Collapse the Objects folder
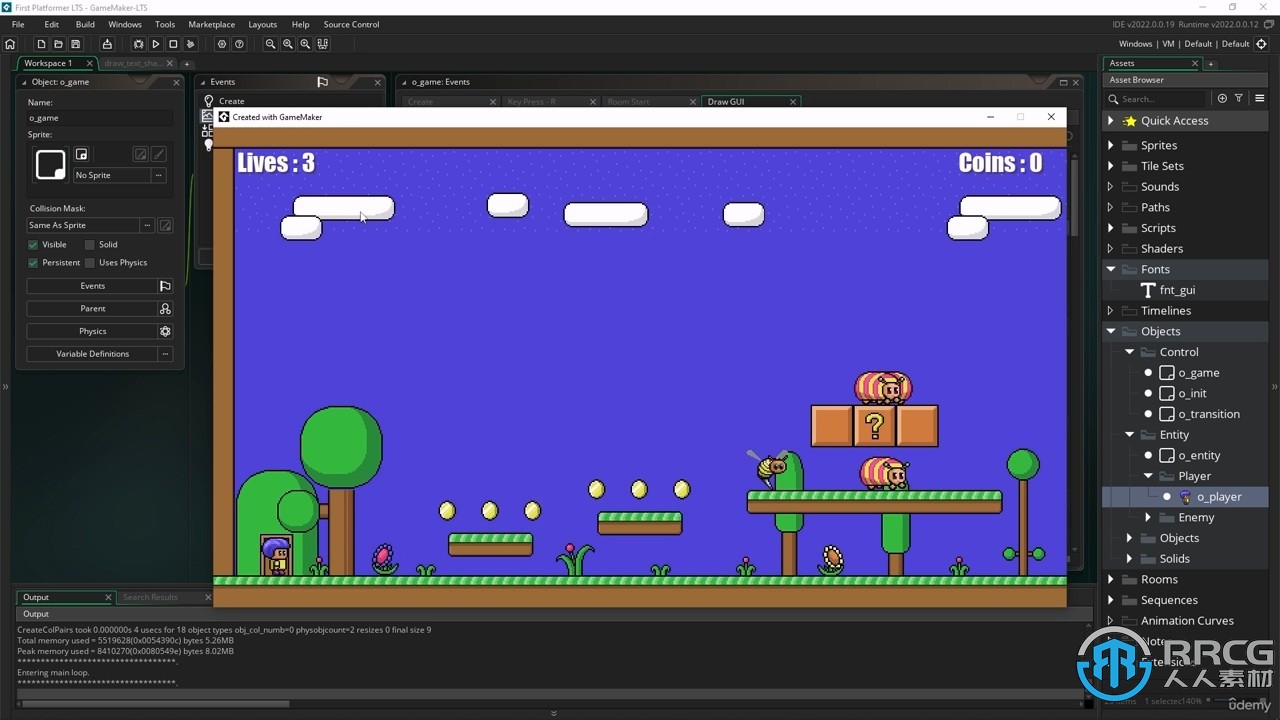Image resolution: width=1280 pixels, height=720 pixels. click(1110, 331)
